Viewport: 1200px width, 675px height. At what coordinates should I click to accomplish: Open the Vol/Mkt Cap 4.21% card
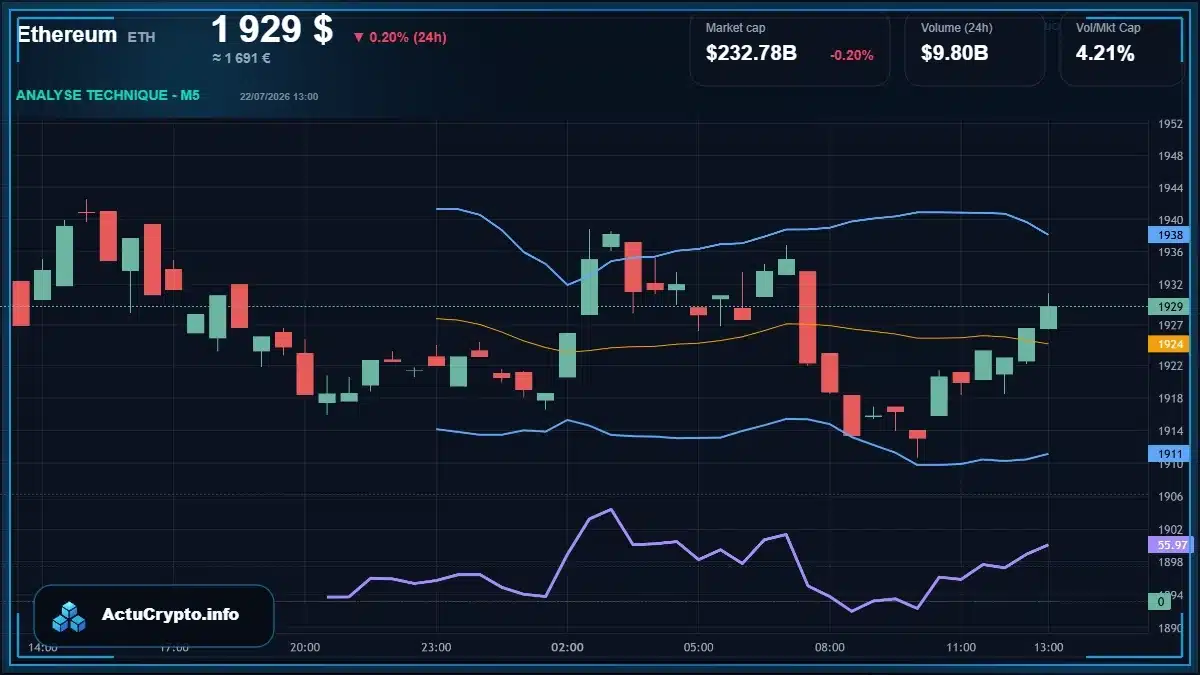point(1121,48)
